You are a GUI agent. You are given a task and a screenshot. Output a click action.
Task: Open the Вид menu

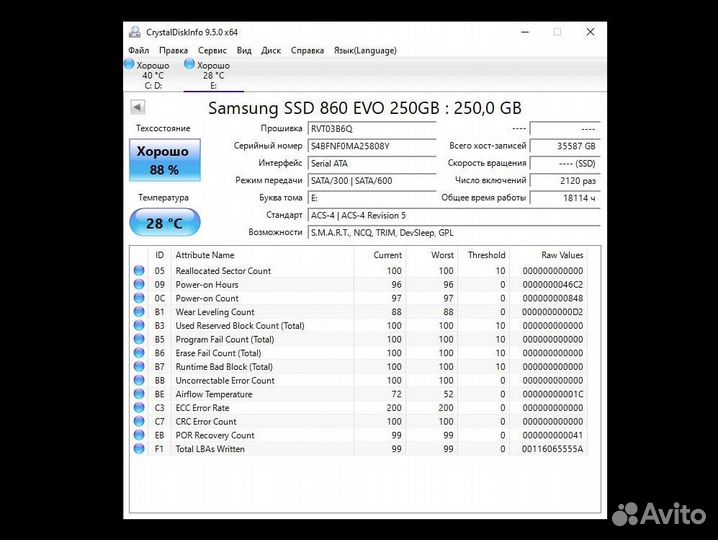(244, 50)
